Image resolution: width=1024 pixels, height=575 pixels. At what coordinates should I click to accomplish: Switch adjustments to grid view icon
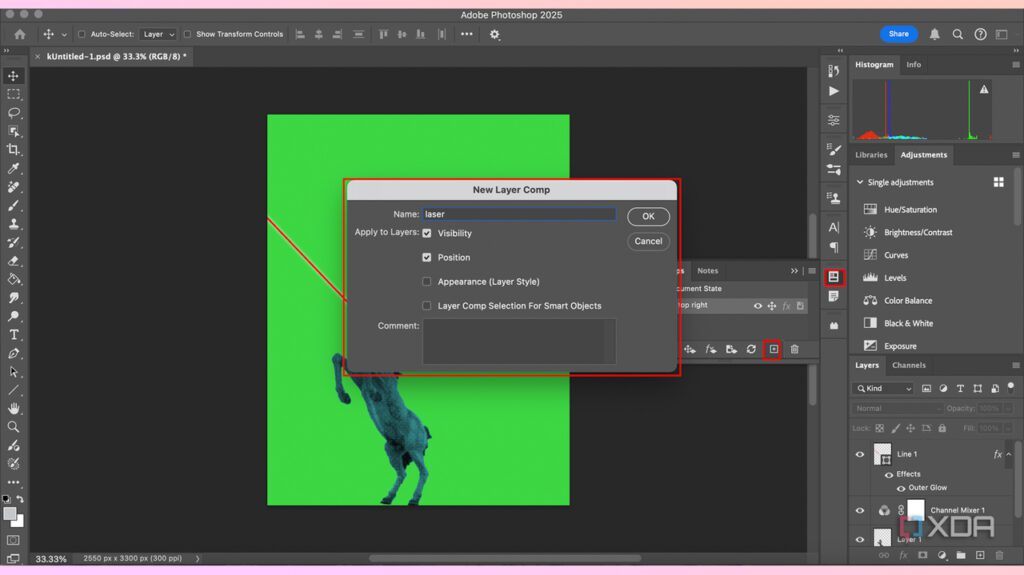[999, 182]
